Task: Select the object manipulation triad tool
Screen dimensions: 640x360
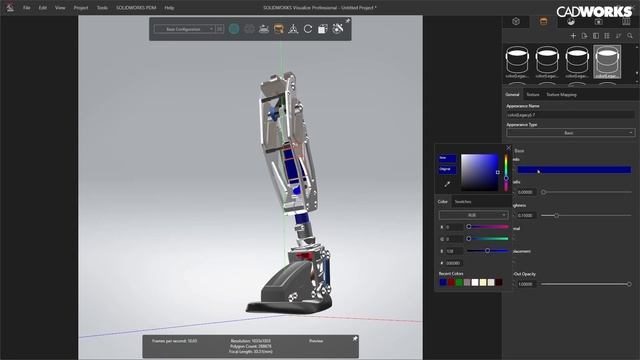Action: tap(293, 29)
